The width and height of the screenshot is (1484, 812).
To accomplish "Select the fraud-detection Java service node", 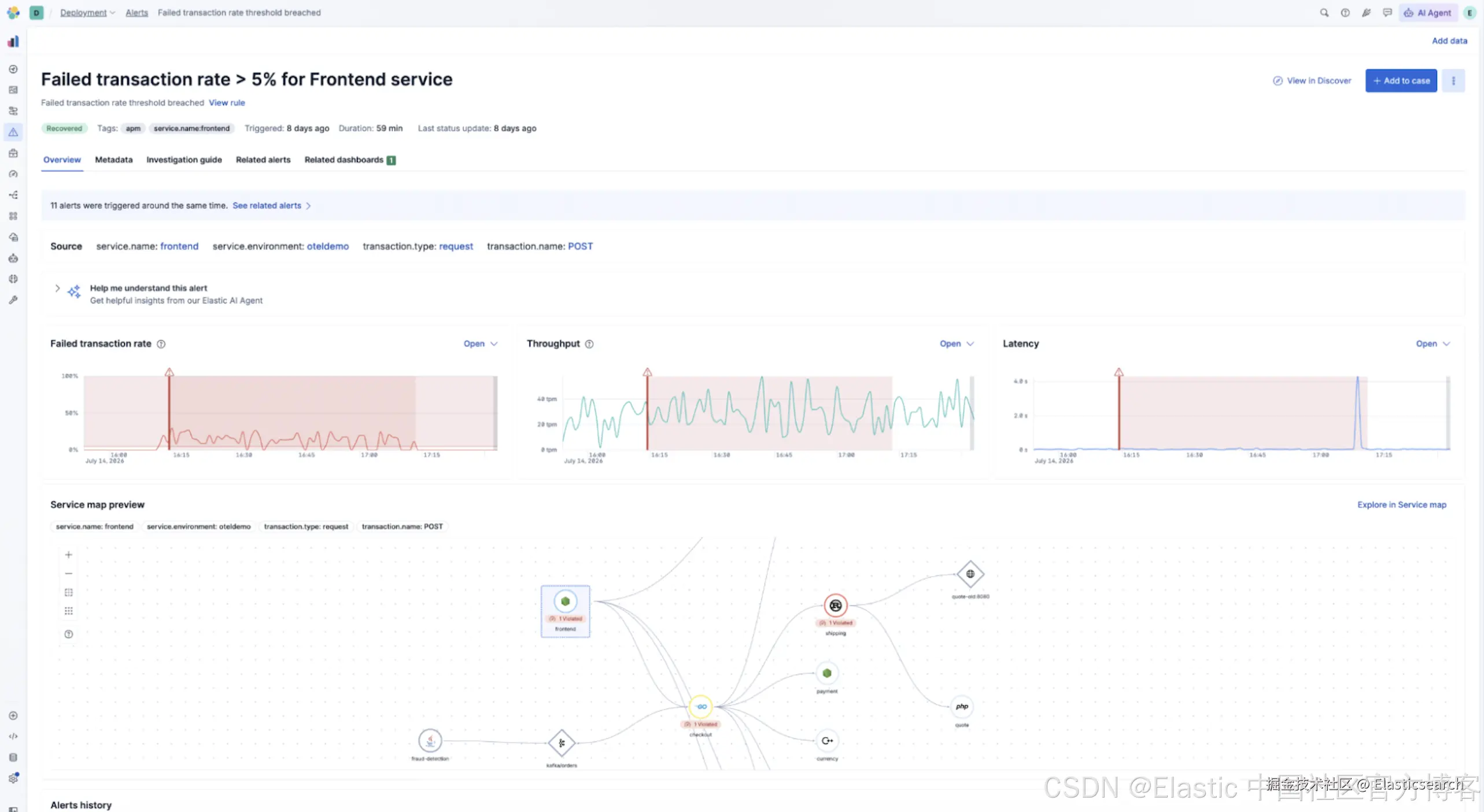I will [x=430, y=740].
